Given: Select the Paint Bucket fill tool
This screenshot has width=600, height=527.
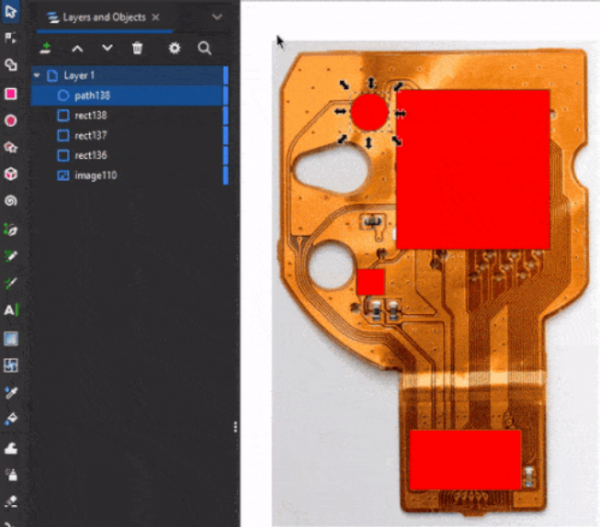Looking at the screenshot, I should tap(11, 419).
